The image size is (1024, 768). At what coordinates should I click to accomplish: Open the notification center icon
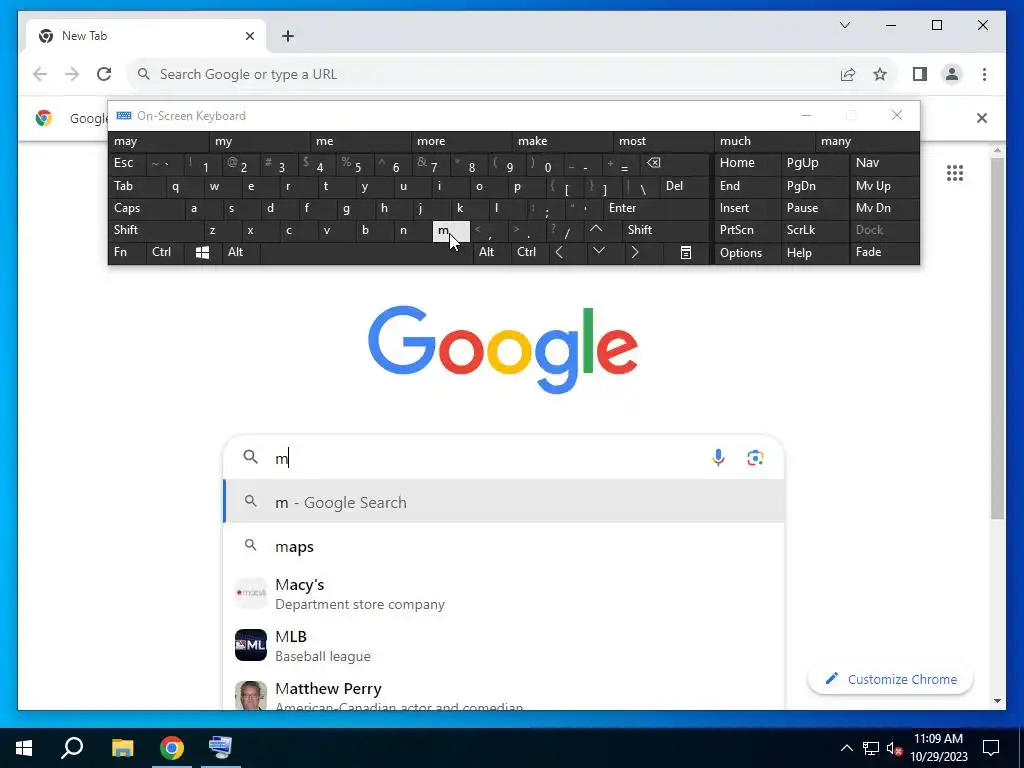tap(991, 748)
